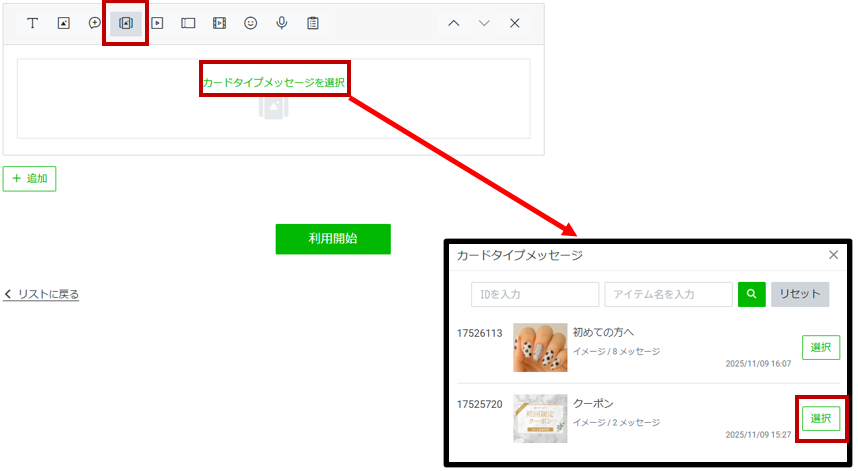Screen dimensions: 858x471
Task: Click the green 利用開始 button
Action: (333, 239)
